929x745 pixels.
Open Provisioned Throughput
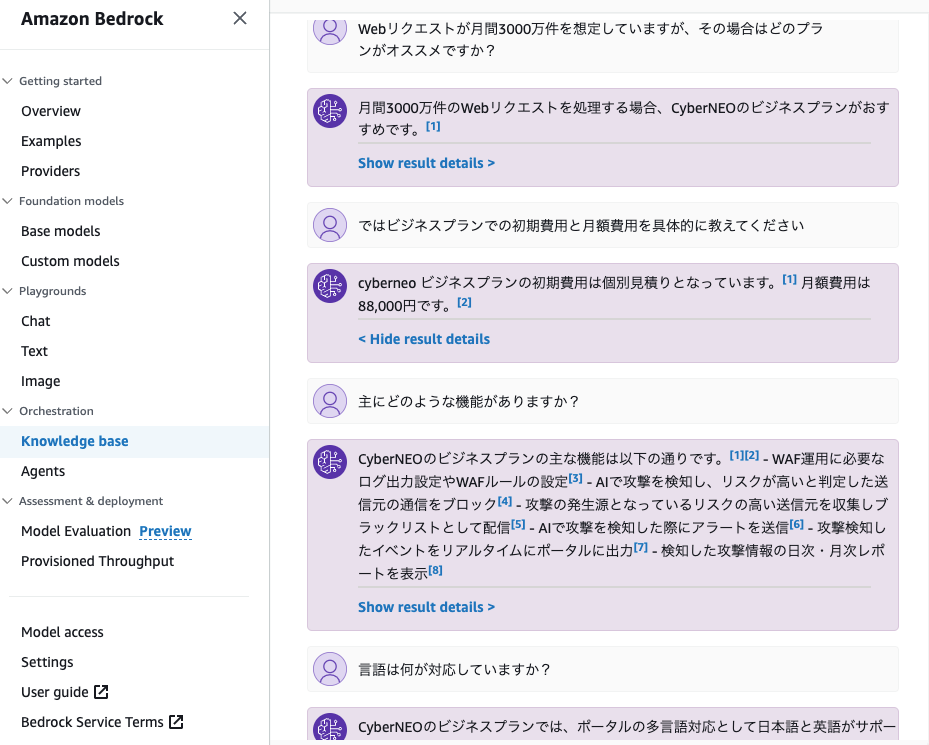97,561
